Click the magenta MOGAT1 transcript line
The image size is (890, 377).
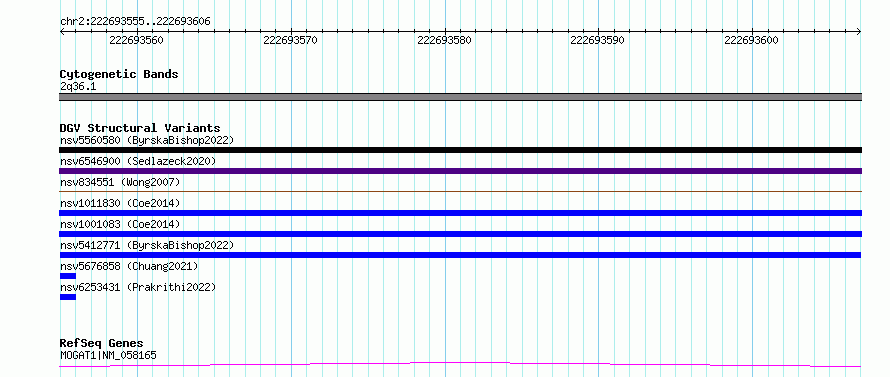coord(460,364)
